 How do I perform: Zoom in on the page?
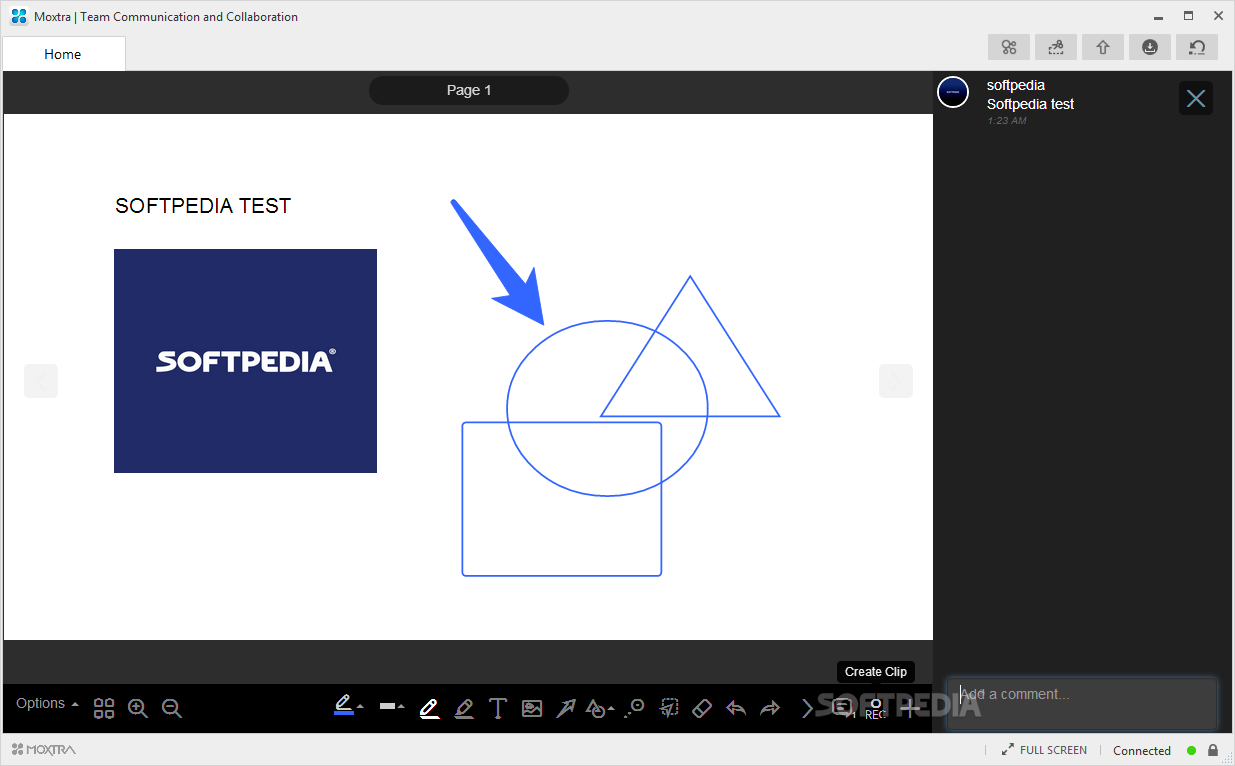tap(138, 708)
